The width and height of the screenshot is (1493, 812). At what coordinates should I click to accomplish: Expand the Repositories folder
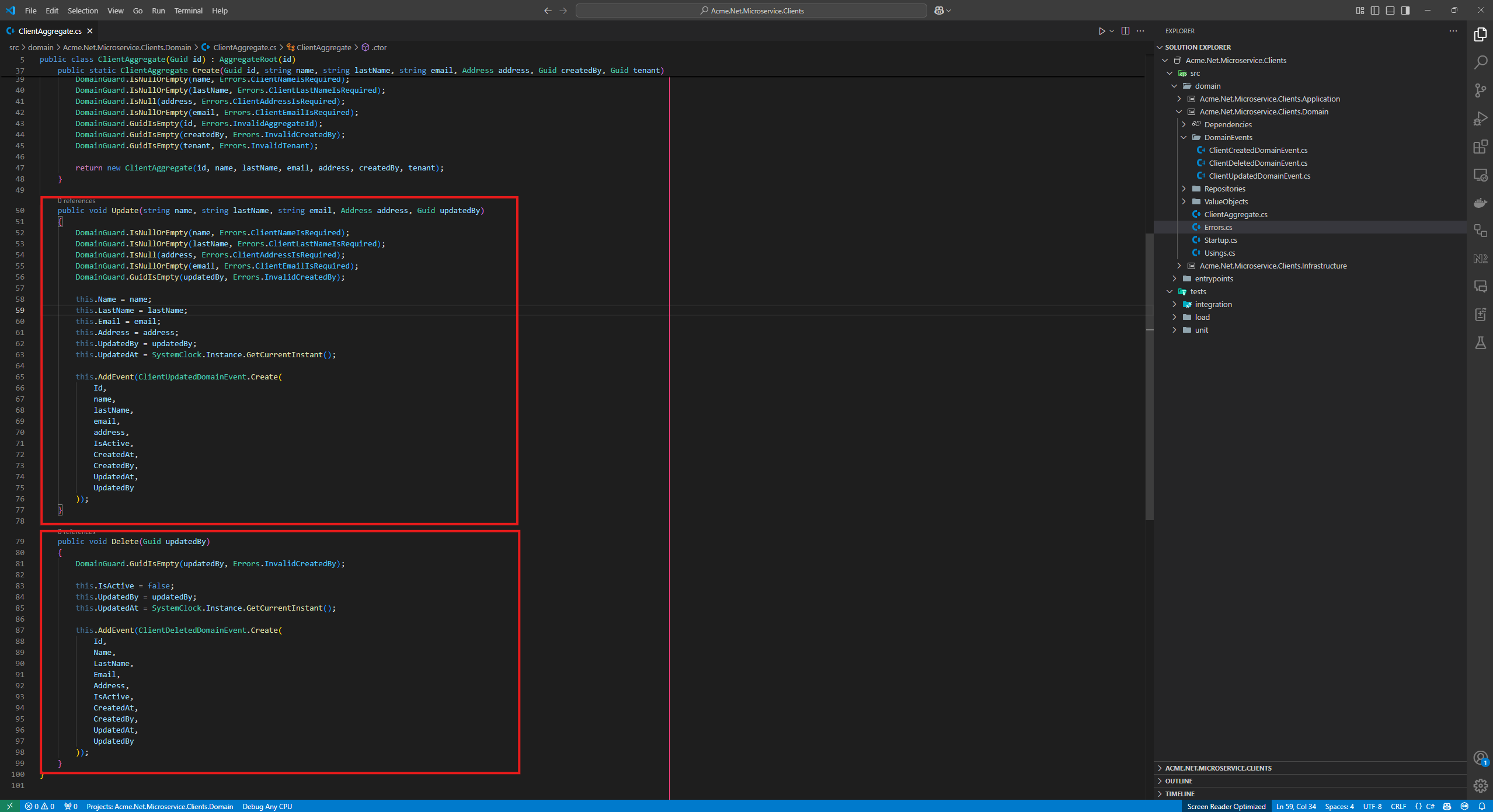coord(1184,189)
